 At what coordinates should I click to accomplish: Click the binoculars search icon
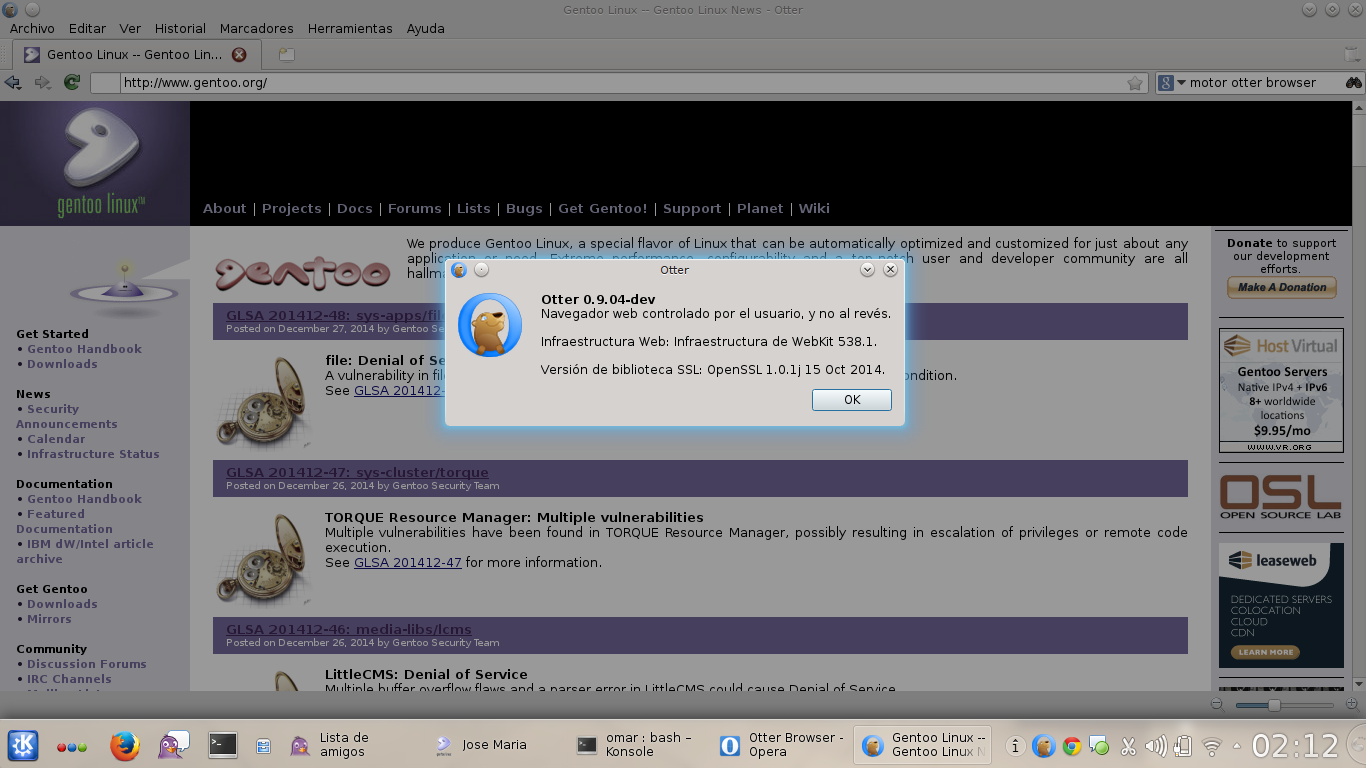1353,83
